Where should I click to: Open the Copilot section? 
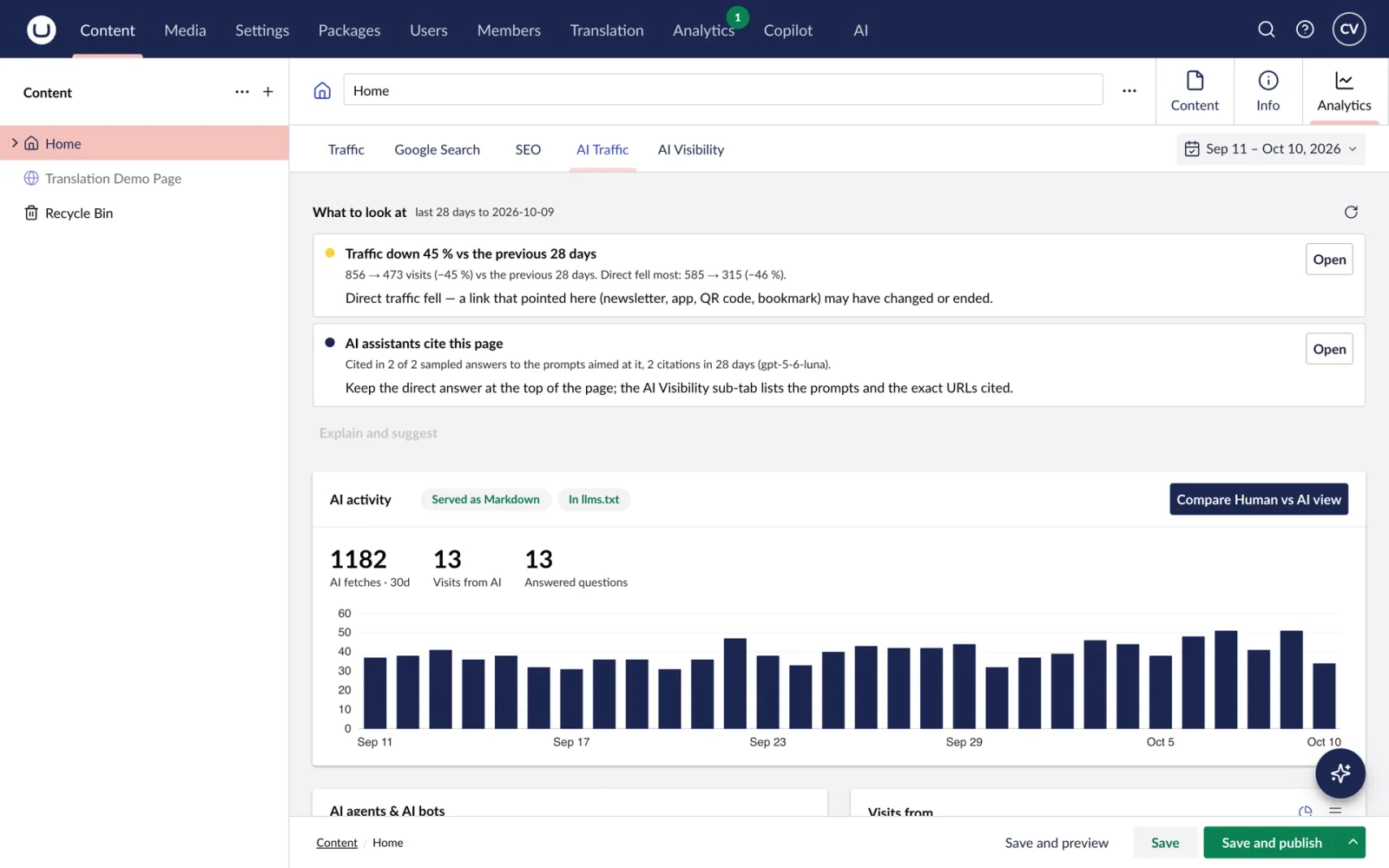[x=788, y=30]
